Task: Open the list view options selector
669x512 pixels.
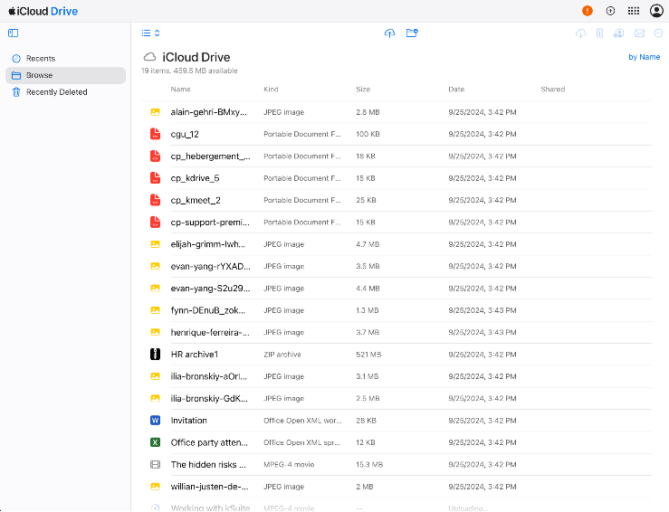Action: click(x=151, y=33)
